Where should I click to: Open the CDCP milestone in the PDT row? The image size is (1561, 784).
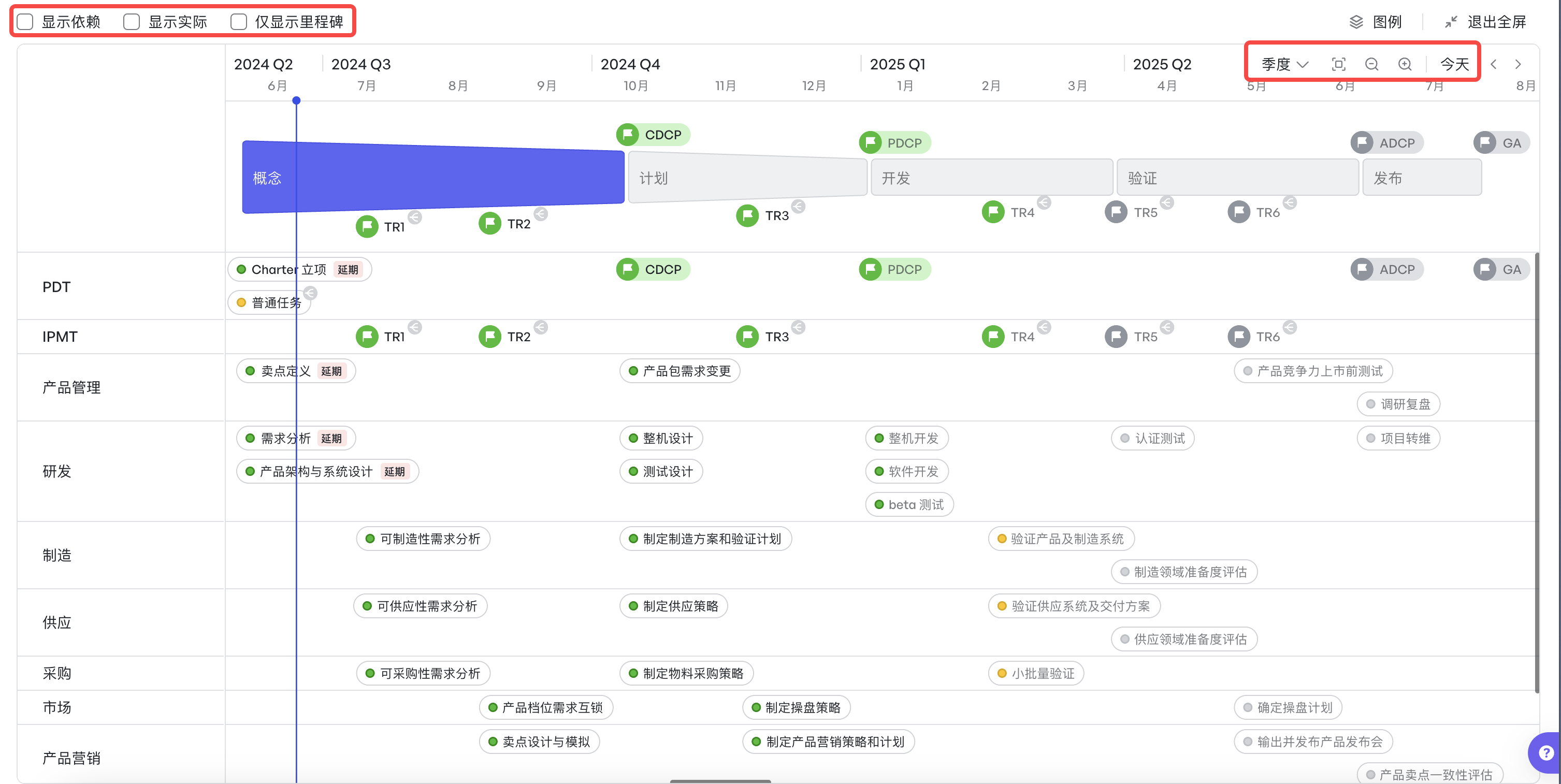click(653, 269)
